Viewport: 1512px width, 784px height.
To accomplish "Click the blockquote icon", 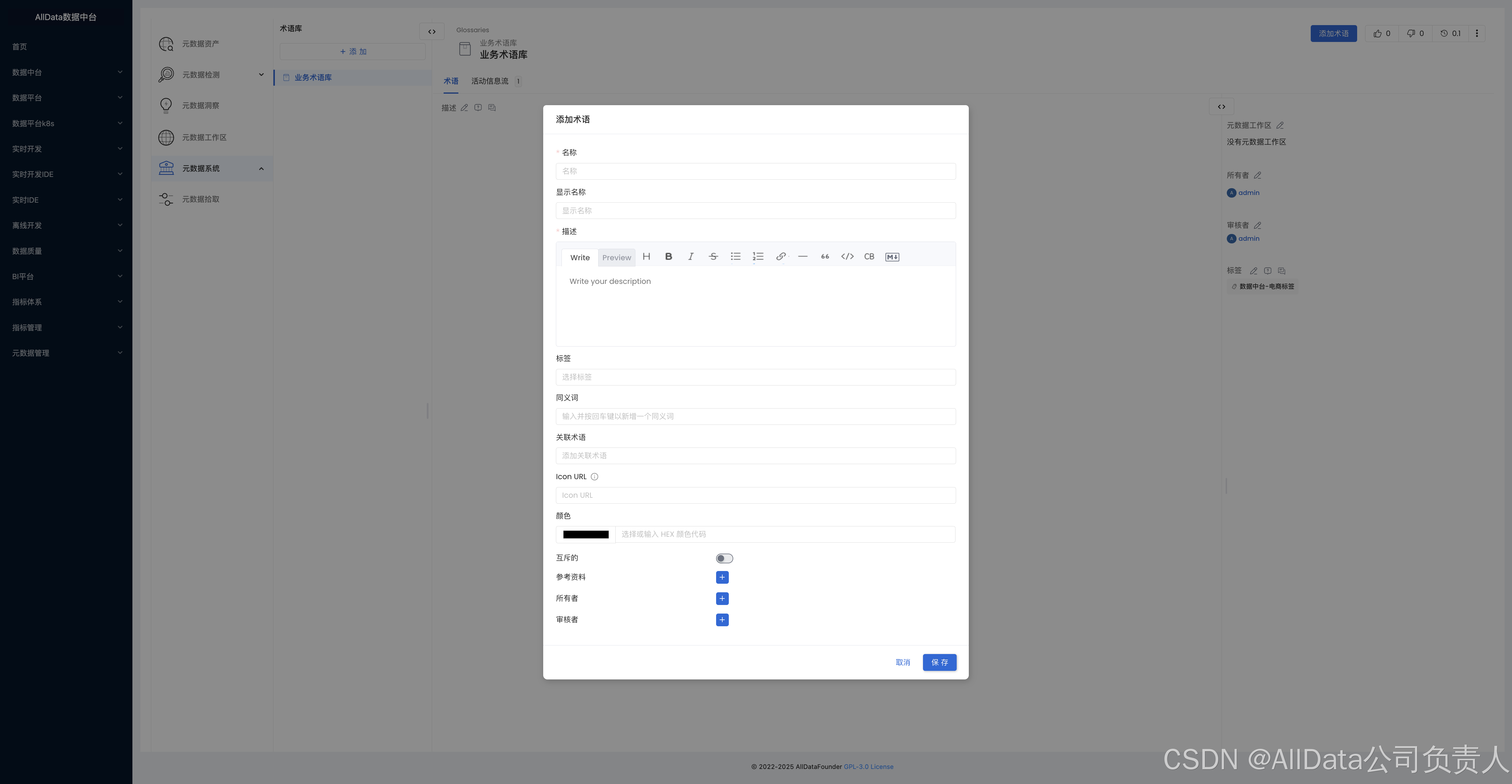I will (x=825, y=256).
